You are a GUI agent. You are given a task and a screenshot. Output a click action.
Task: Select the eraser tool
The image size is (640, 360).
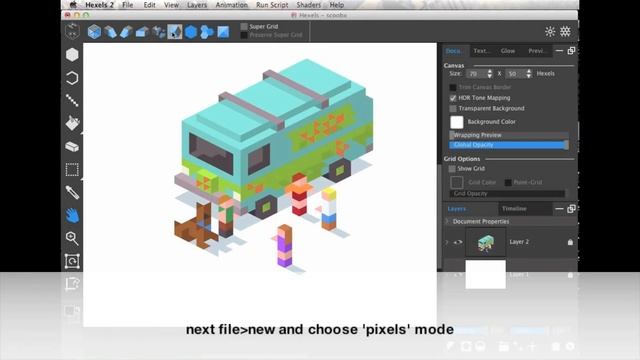click(72, 147)
